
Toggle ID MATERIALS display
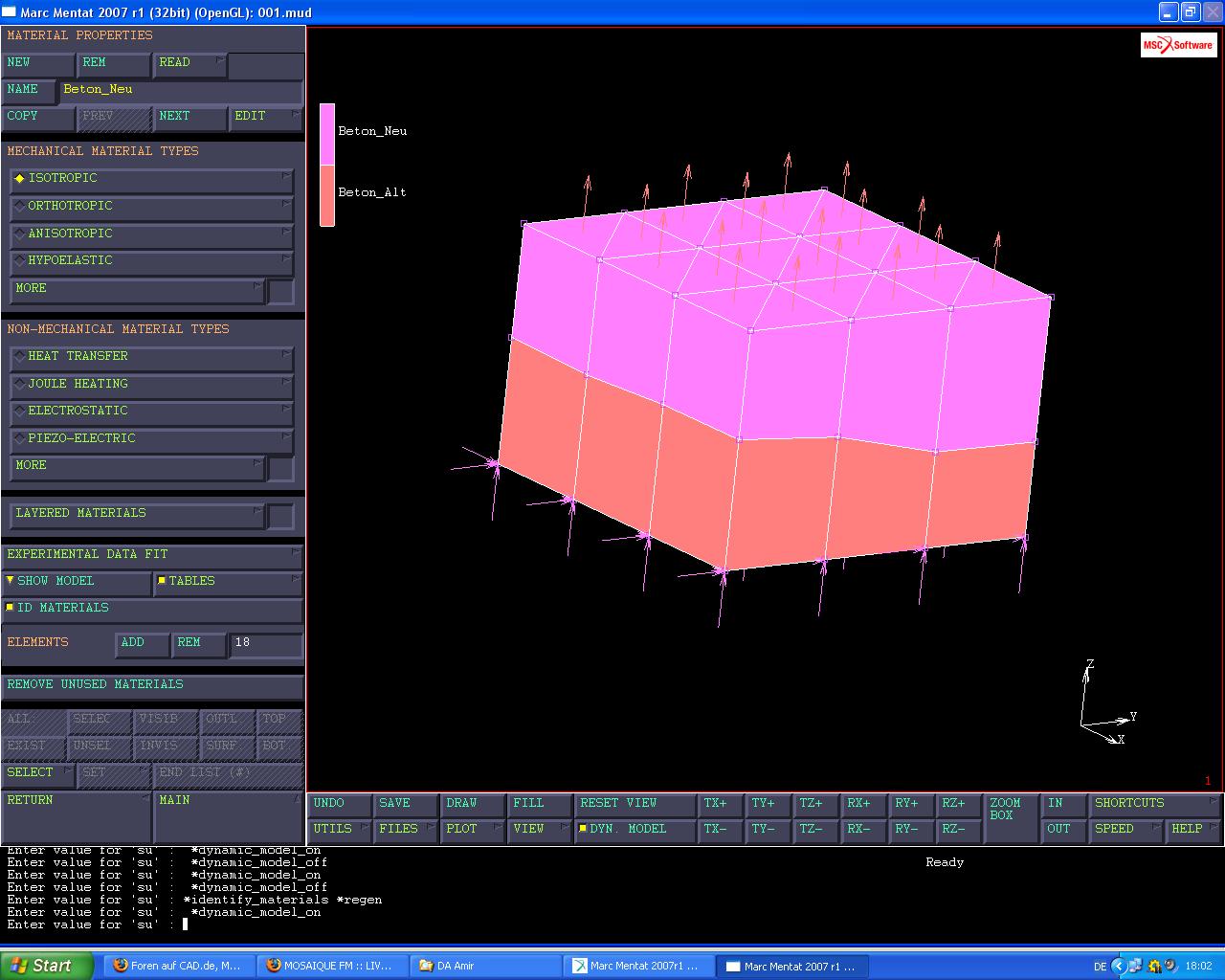click(x=152, y=609)
